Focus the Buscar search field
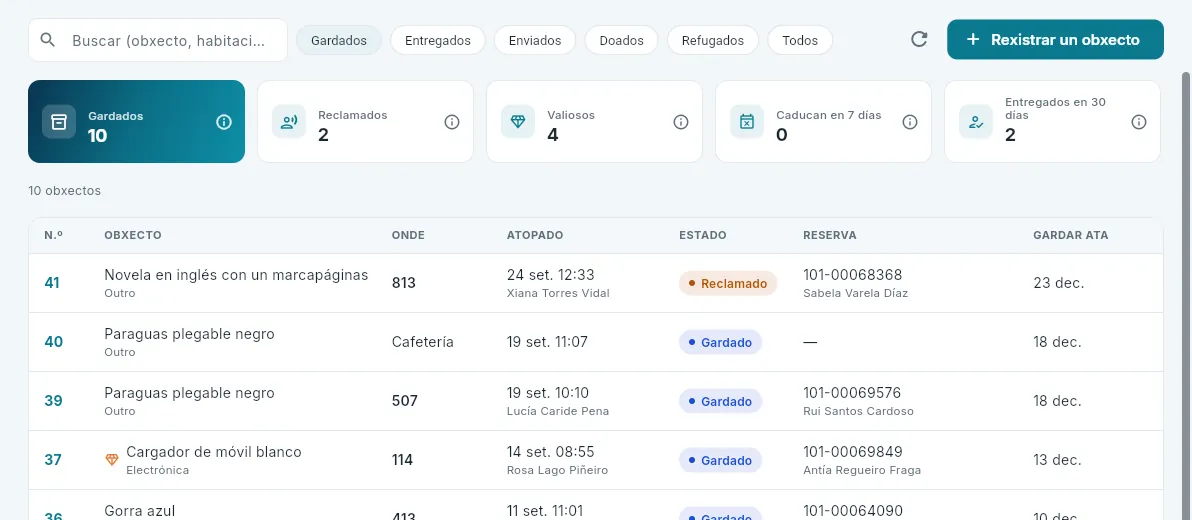Screen dimensions: 1192x520 (x=158, y=40)
